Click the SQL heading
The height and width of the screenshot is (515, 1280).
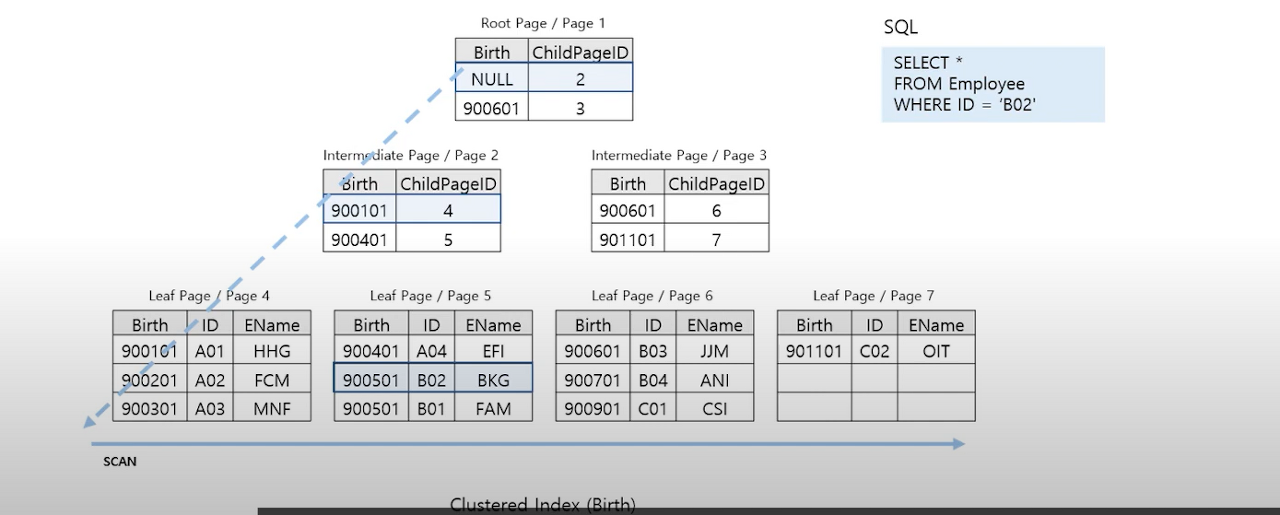click(900, 27)
